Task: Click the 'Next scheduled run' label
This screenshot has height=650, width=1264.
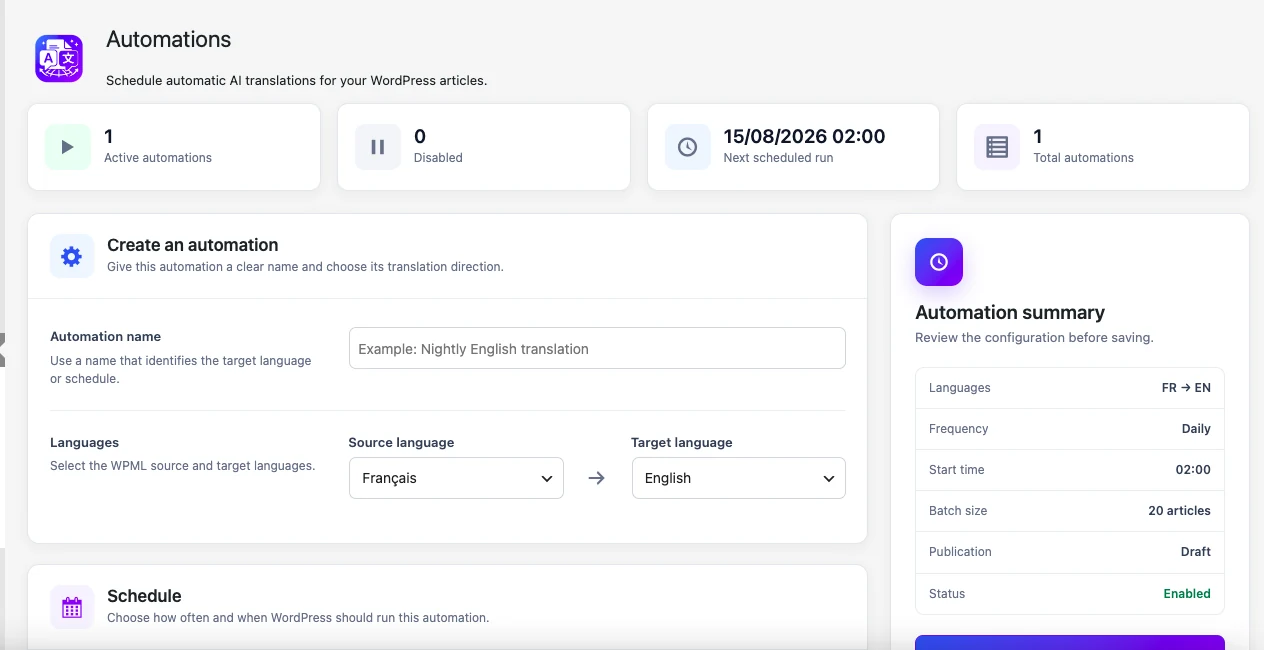Action: click(x=778, y=157)
